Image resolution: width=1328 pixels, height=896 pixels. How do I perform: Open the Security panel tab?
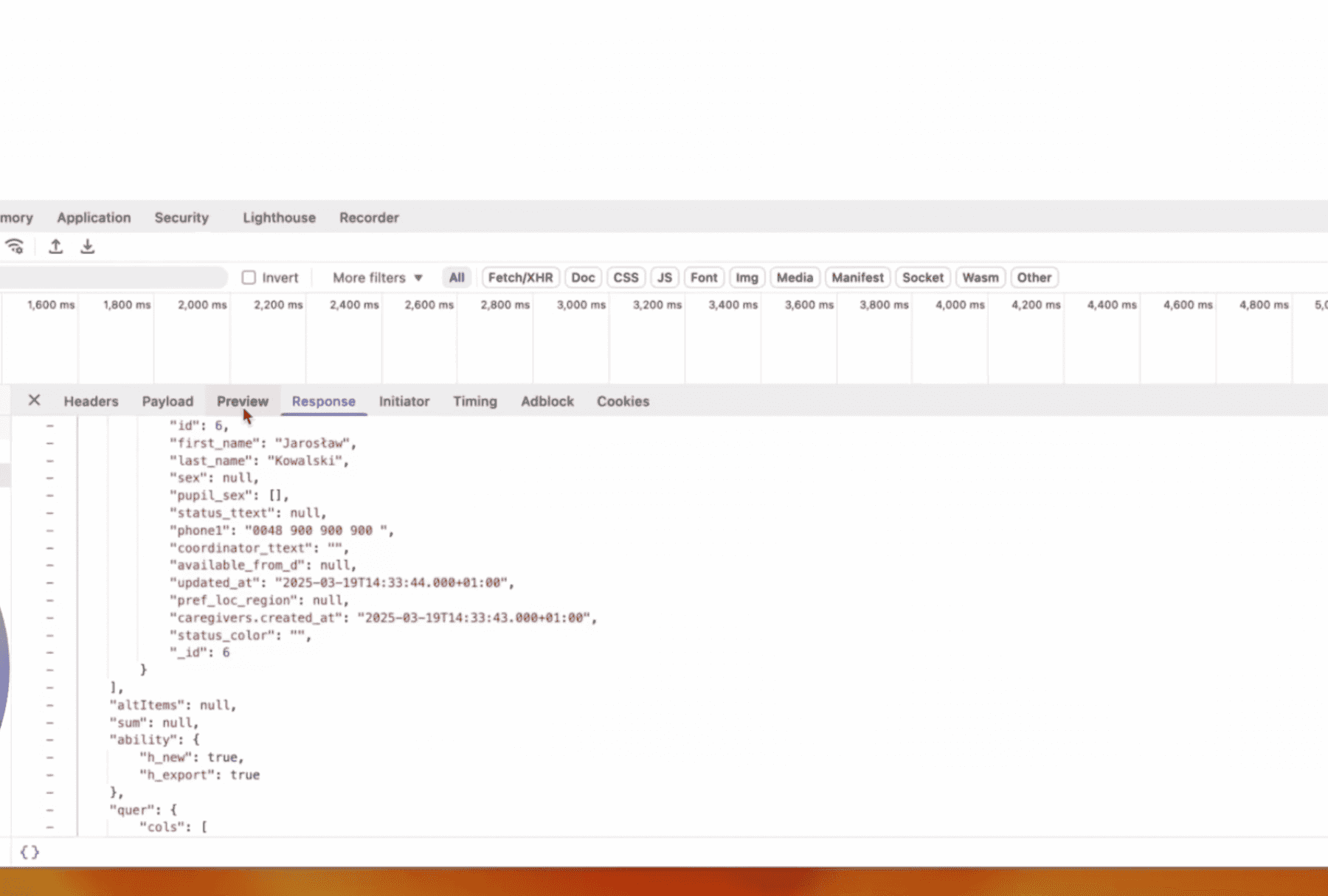click(x=181, y=218)
